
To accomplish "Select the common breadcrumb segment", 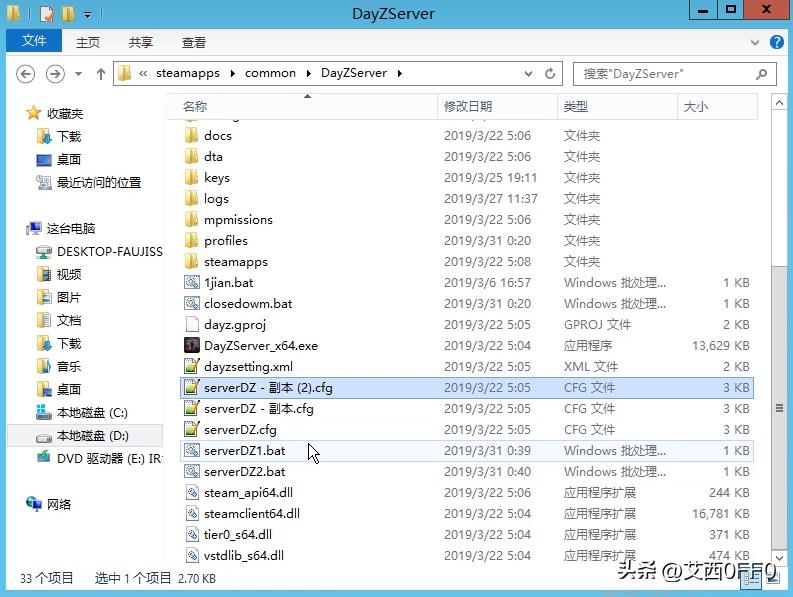I will (270, 73).
